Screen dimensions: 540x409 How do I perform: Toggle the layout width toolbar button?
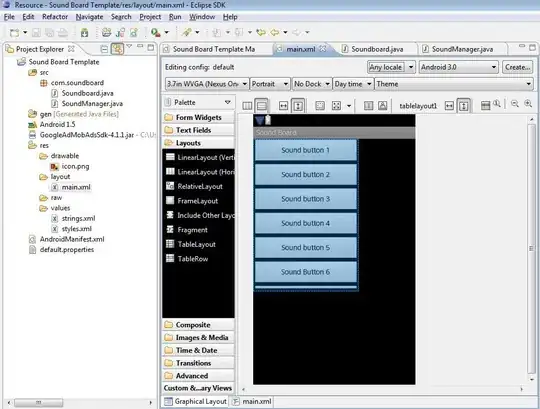(x=283, y=106)
